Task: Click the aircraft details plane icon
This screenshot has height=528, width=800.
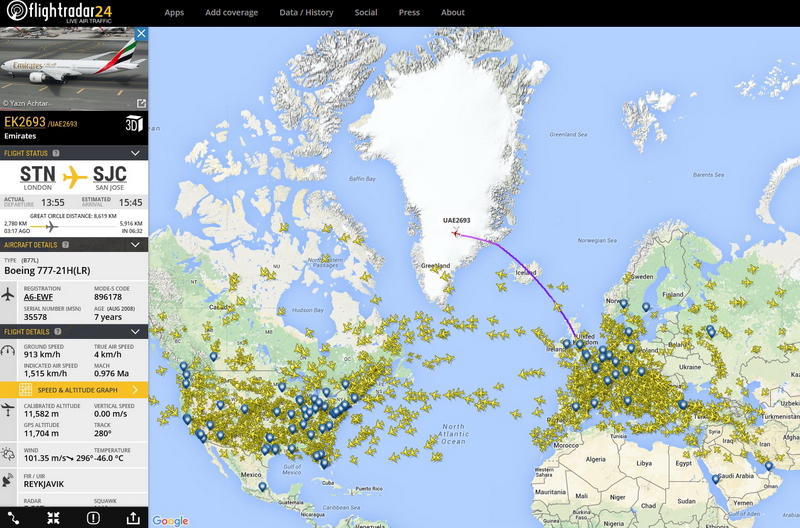Action: pos(8,294)
